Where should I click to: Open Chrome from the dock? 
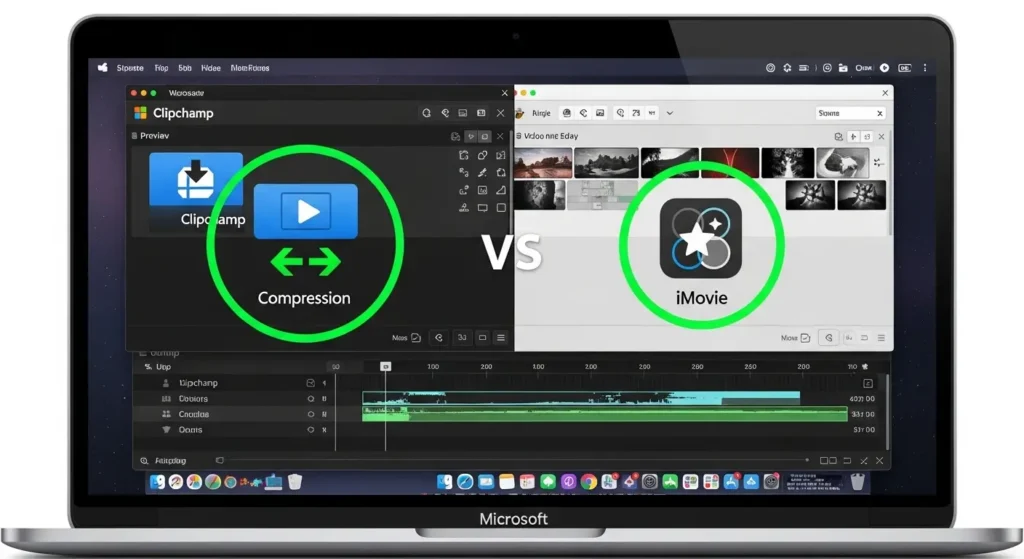click(589, 482)
